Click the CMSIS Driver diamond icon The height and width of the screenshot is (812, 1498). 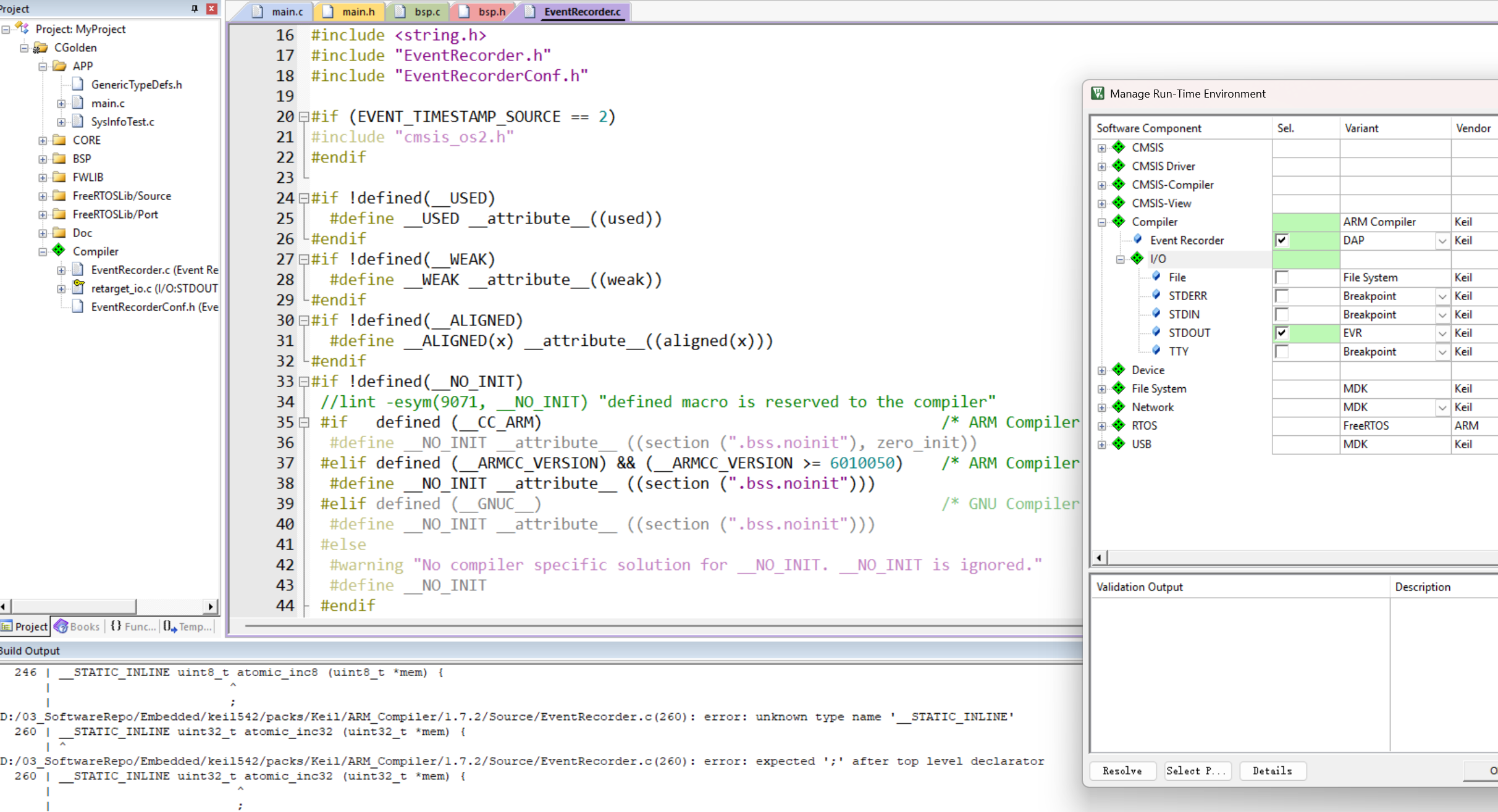(x=1119, y=165)
